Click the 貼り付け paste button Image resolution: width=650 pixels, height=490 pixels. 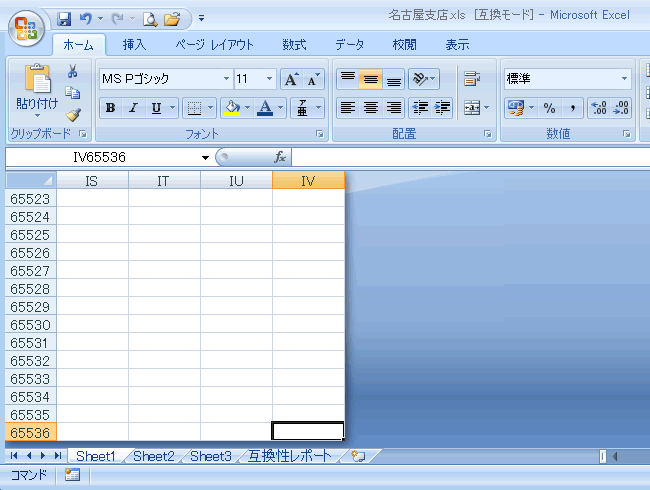point(37,90)
